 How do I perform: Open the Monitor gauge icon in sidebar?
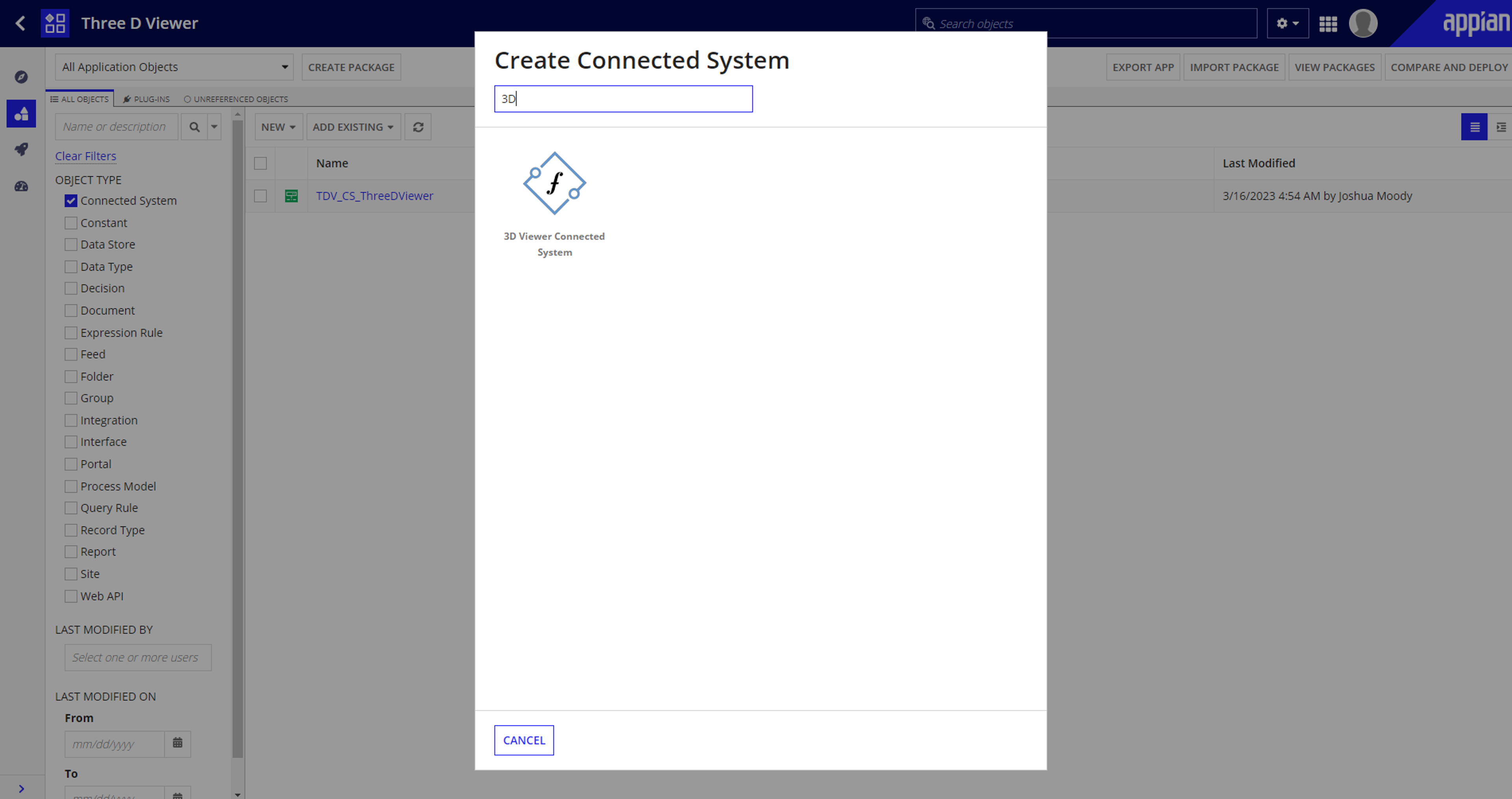(x=21, y=186)
